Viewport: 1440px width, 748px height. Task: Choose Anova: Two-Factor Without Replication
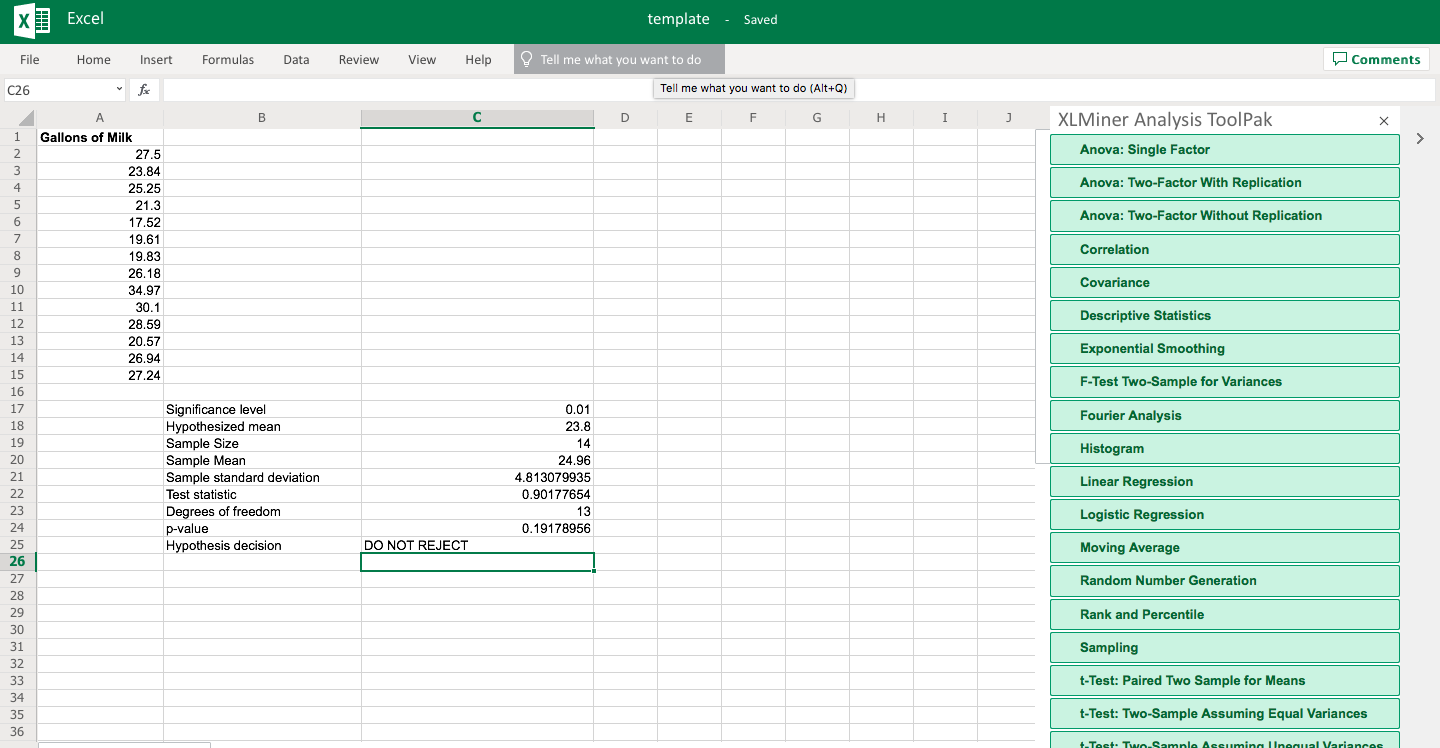[x=1224, y=216]
